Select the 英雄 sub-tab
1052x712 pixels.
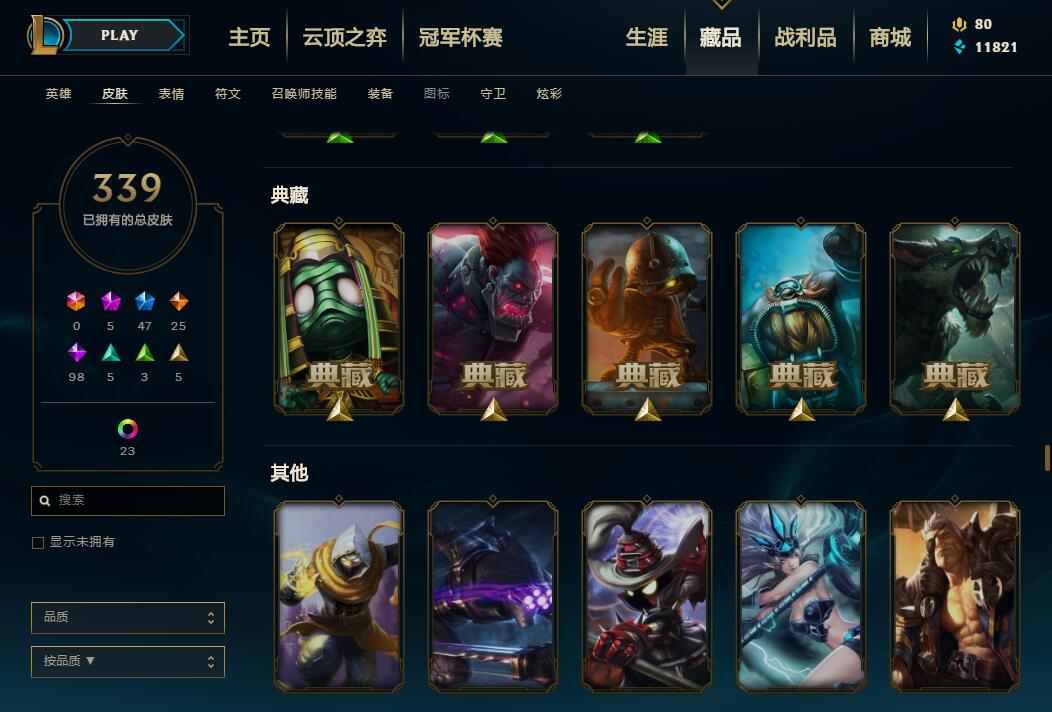coord(58,94)
